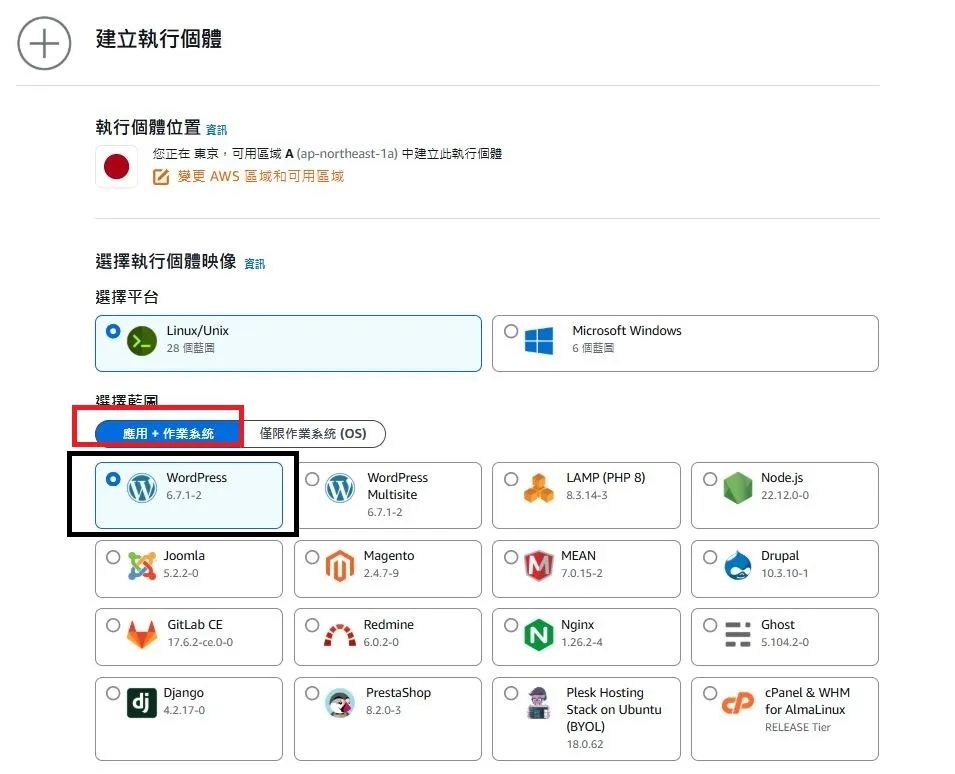This screenshot has height=774, width=955.
Task: Select the MEAN radio button
Action: pos(511,557)
